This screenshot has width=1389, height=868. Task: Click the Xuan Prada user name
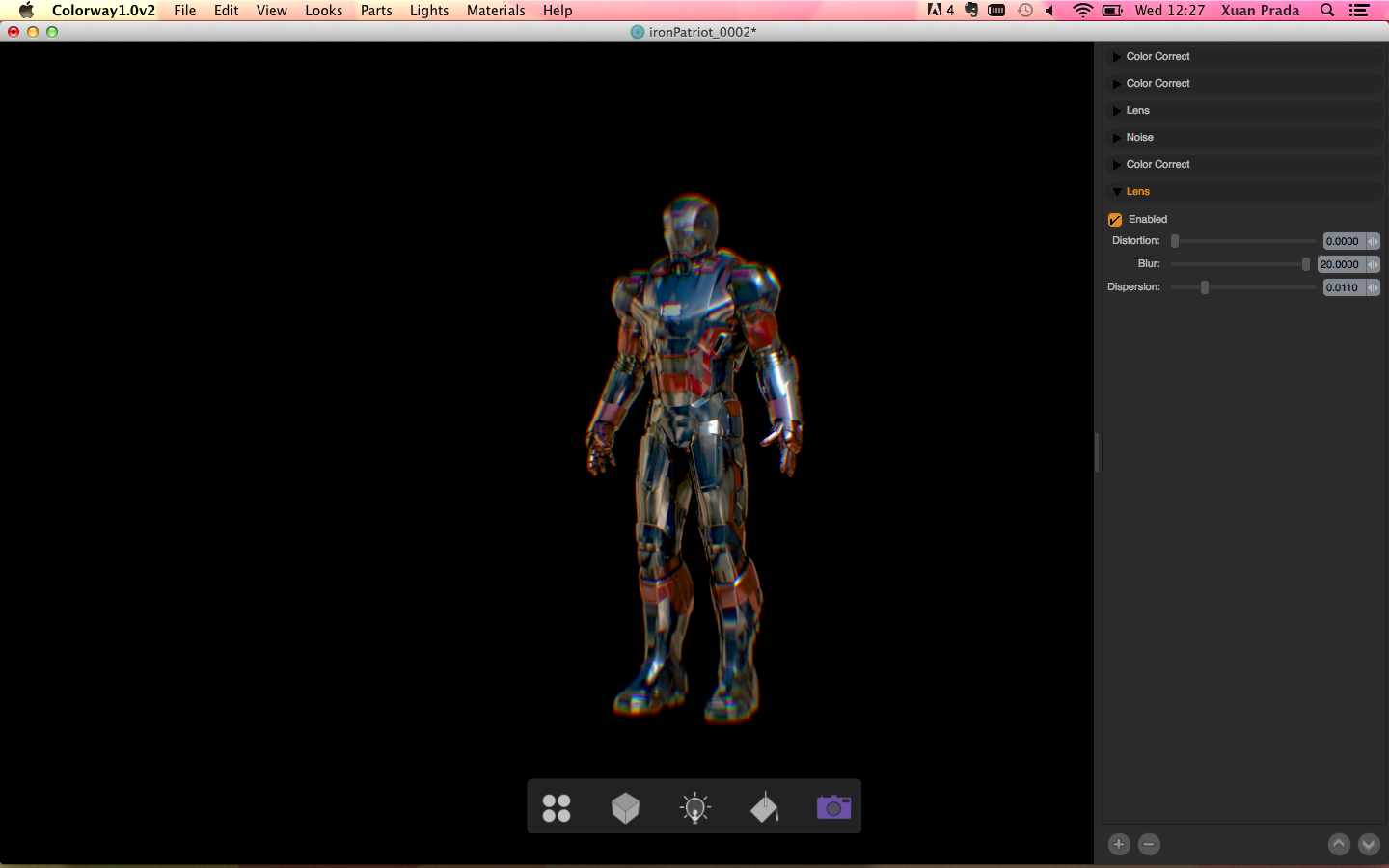click(1260, 10)
